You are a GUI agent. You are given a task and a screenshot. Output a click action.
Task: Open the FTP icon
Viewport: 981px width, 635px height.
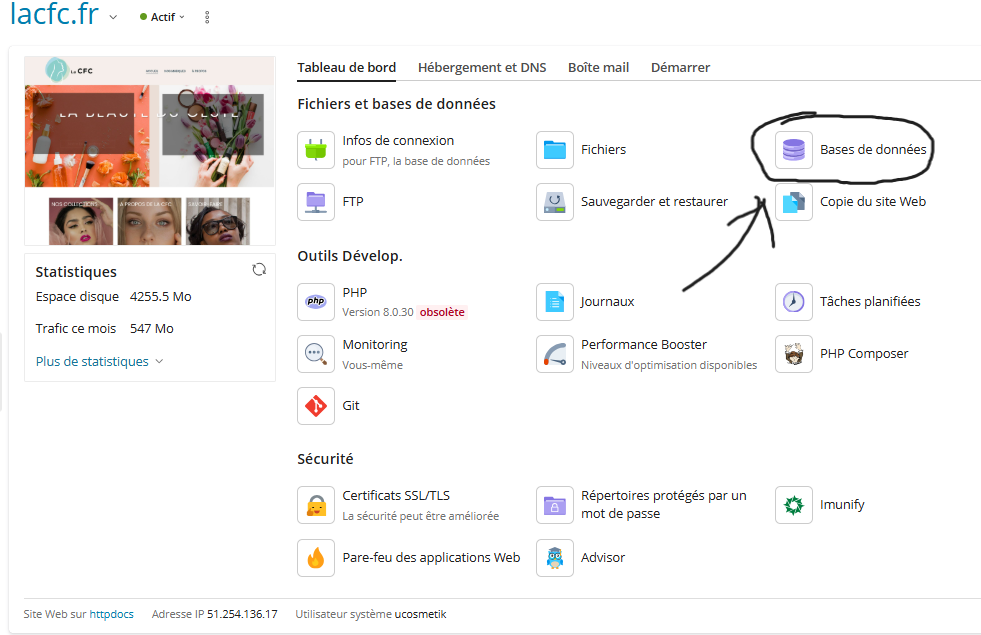click(316, 202)
